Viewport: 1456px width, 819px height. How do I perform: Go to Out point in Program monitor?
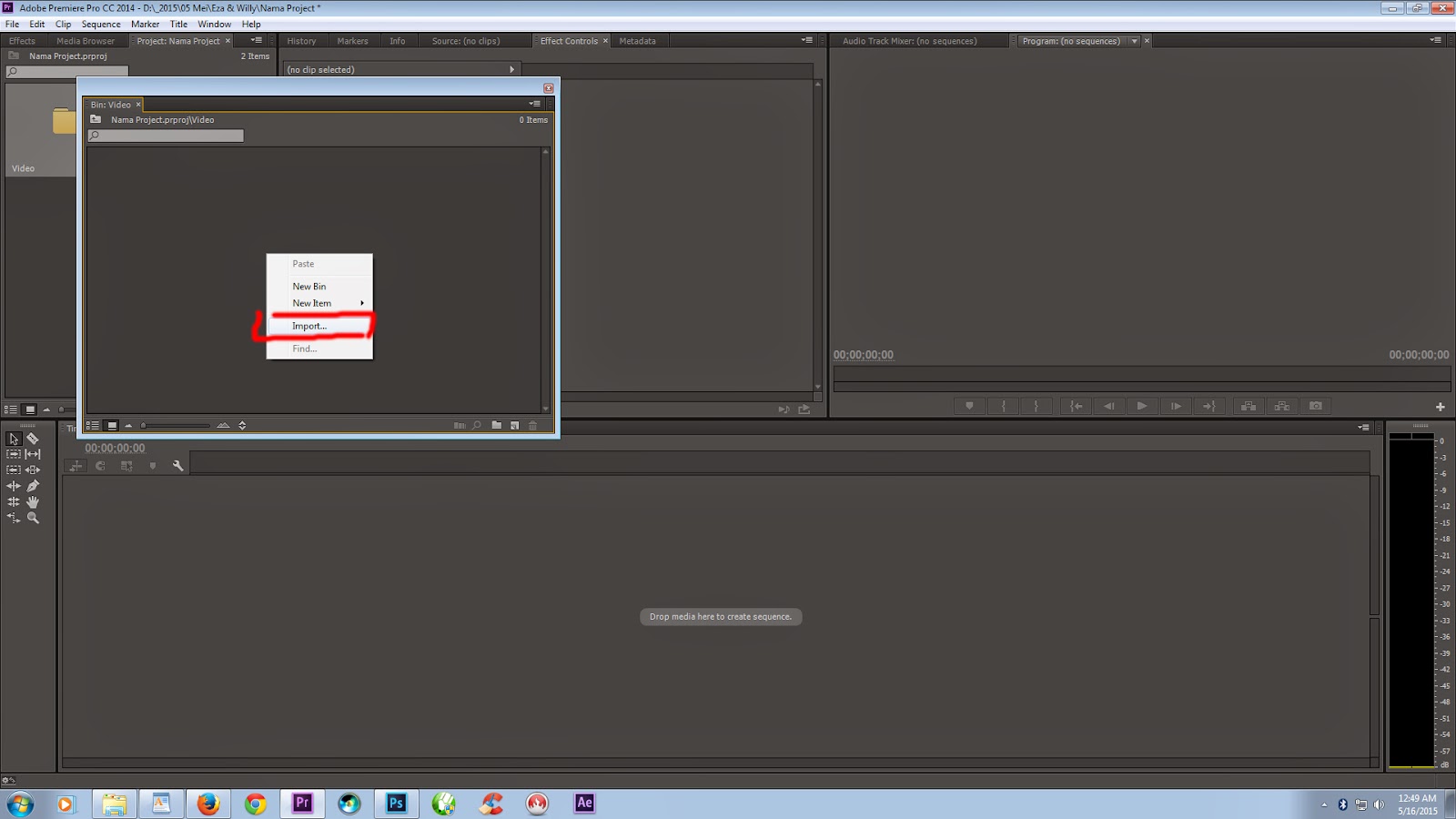pyautogui.click(x=1209, y=406)
